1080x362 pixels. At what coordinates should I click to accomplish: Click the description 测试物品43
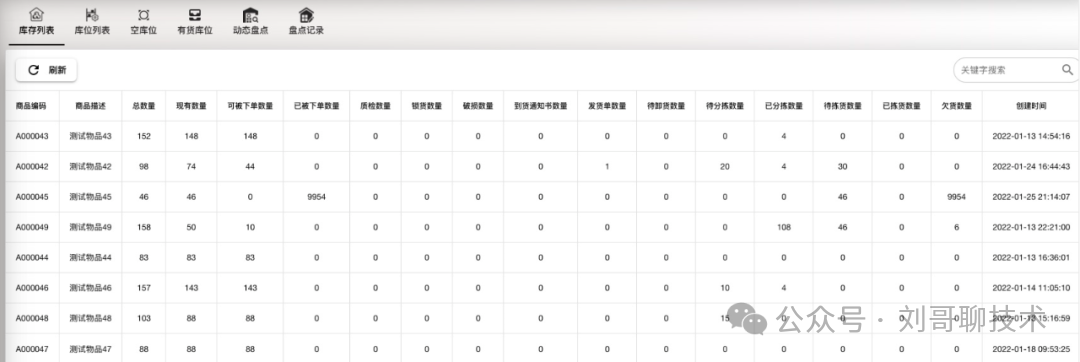(90, 136)
